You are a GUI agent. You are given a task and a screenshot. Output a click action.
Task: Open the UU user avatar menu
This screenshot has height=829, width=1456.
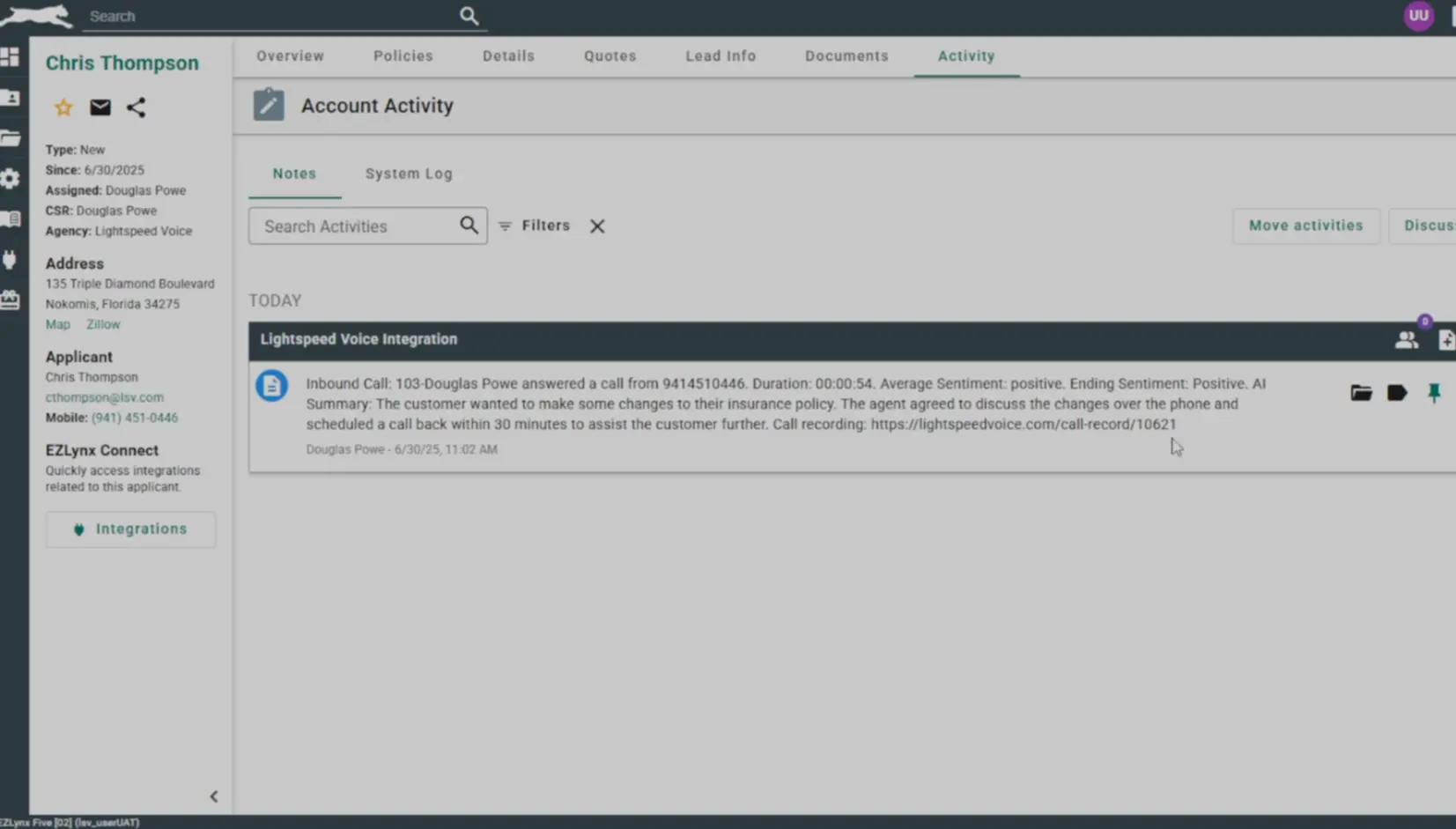[x=1418, y=16]
